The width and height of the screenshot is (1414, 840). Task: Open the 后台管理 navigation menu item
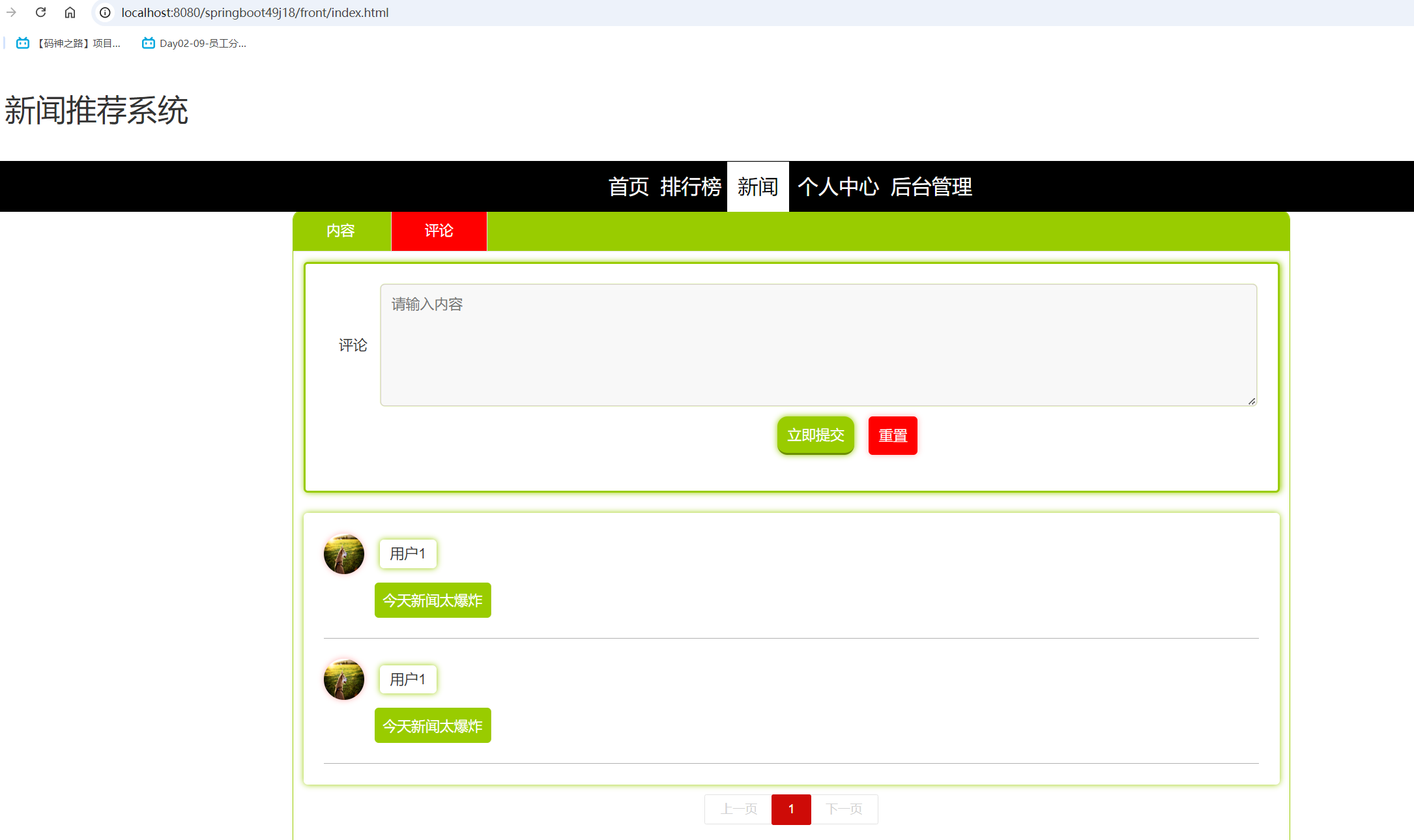pos(931,187)
